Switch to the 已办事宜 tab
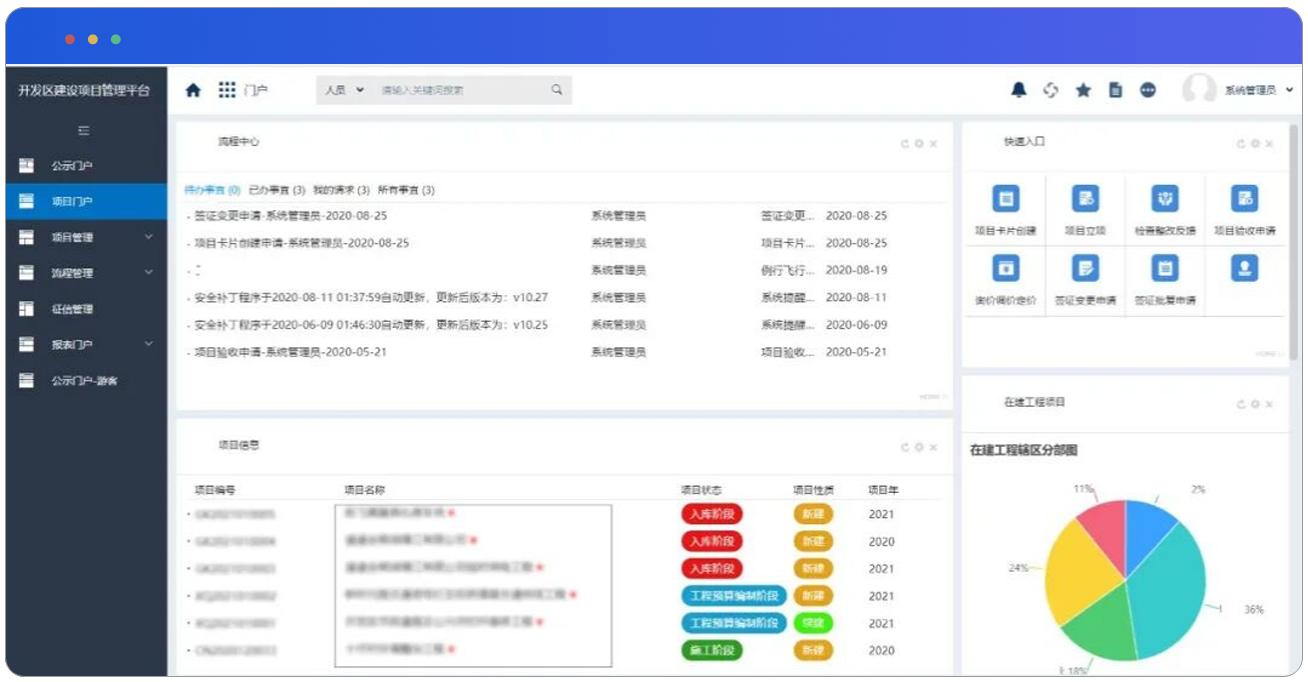This screenshot has height=682, width=1308. click(x=276, y=190)
